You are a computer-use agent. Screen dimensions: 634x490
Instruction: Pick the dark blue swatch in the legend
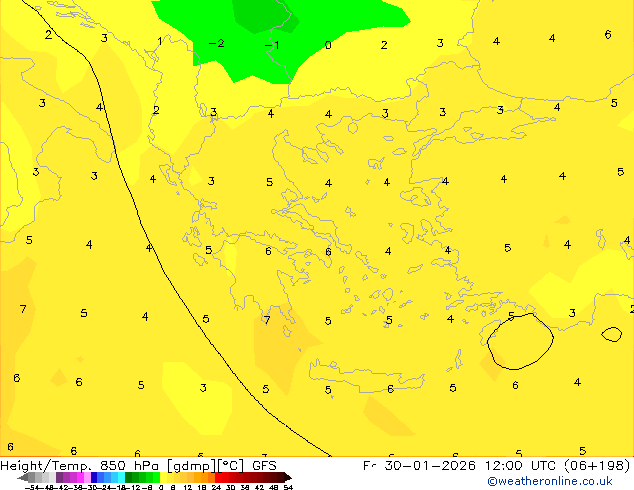(x=94, y=477)
